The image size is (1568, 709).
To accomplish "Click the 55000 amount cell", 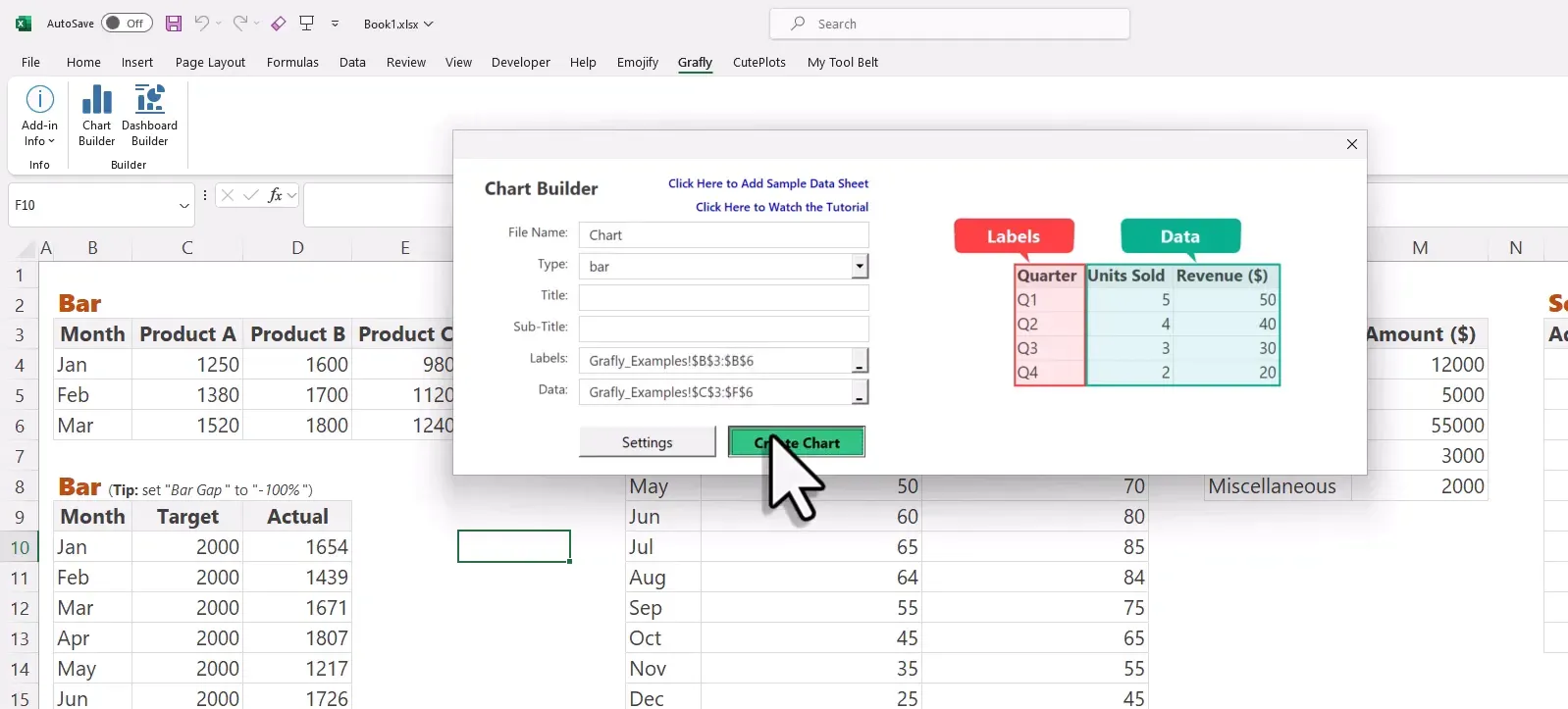I will pos(1420,426).
